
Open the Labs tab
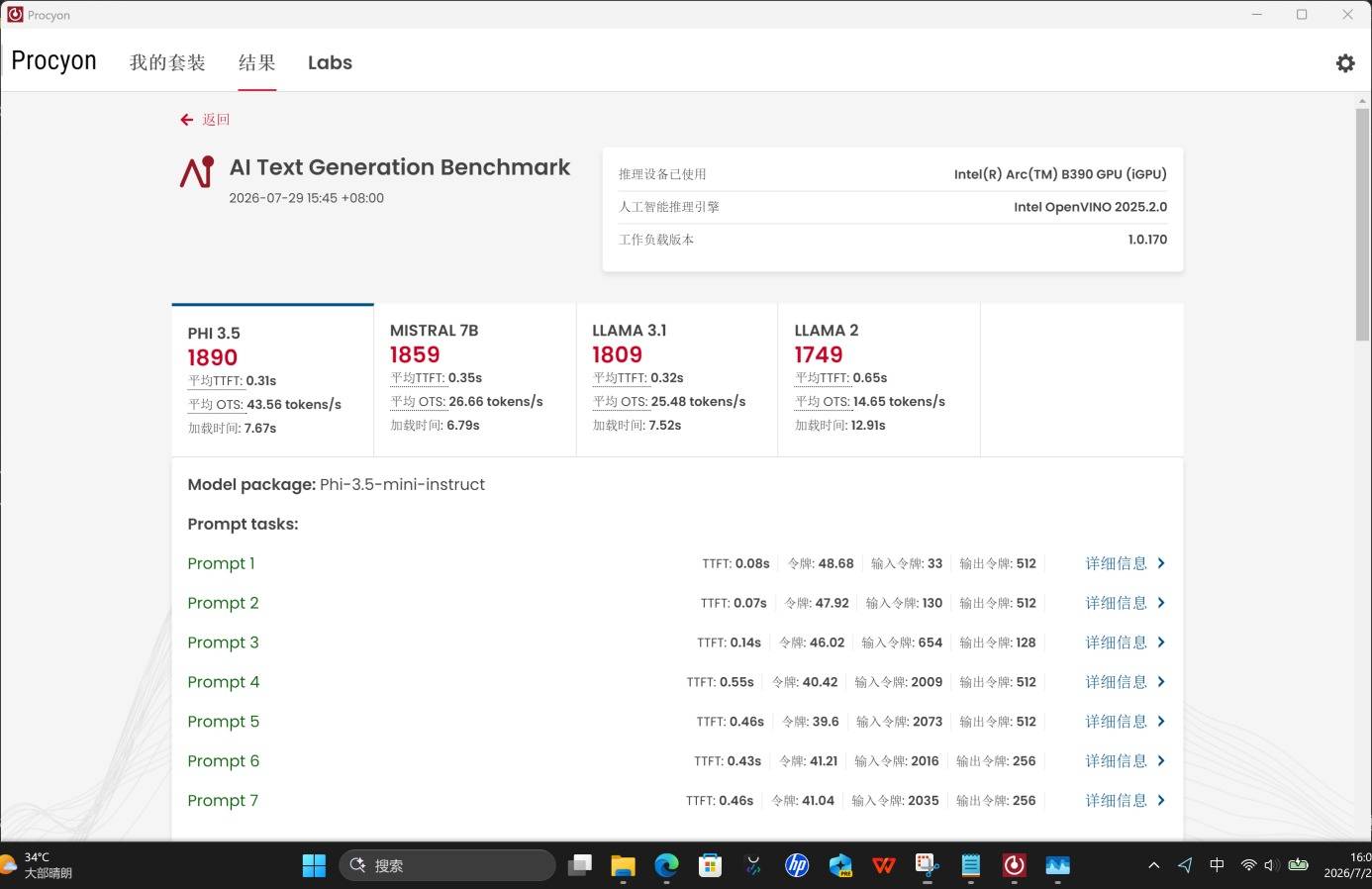point(330,62)
